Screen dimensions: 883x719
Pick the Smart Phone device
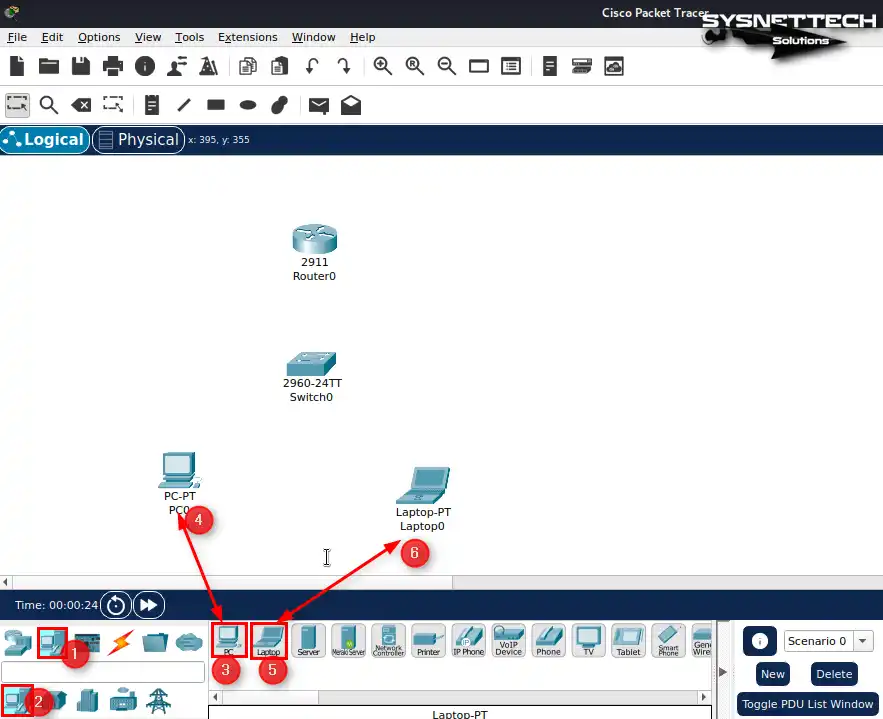point(668,641)
